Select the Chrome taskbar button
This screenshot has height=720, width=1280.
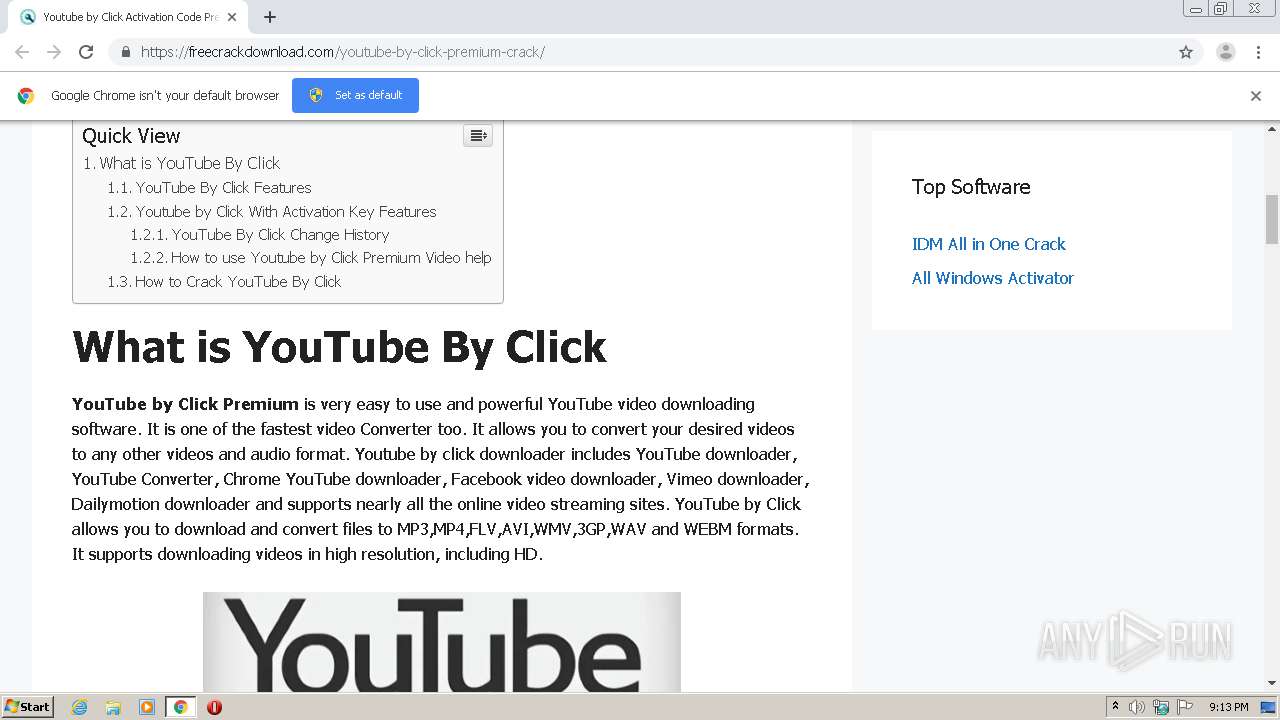[180, 707]
